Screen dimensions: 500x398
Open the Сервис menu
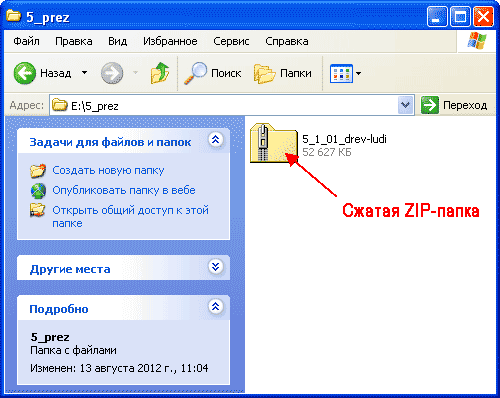[x=231, y=41]
